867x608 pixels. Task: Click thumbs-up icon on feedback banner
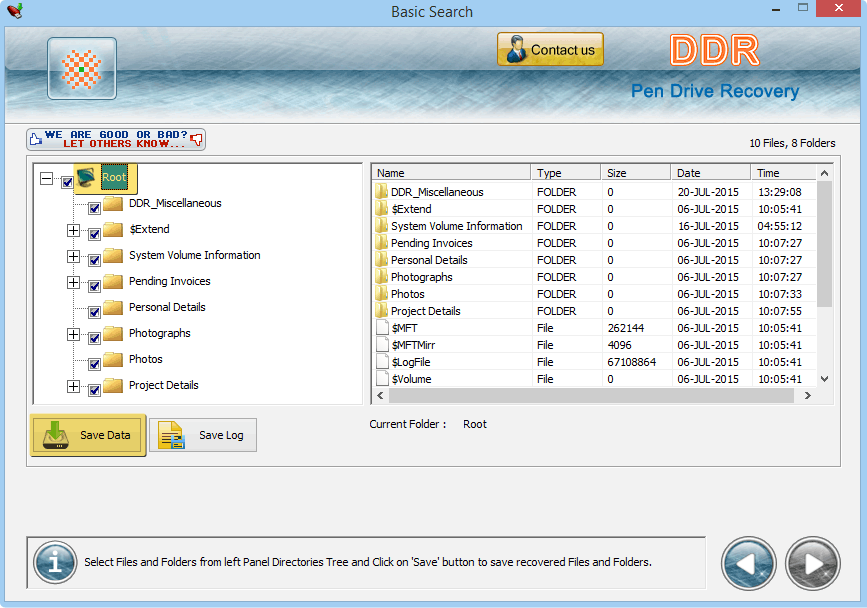pos(36,139)
